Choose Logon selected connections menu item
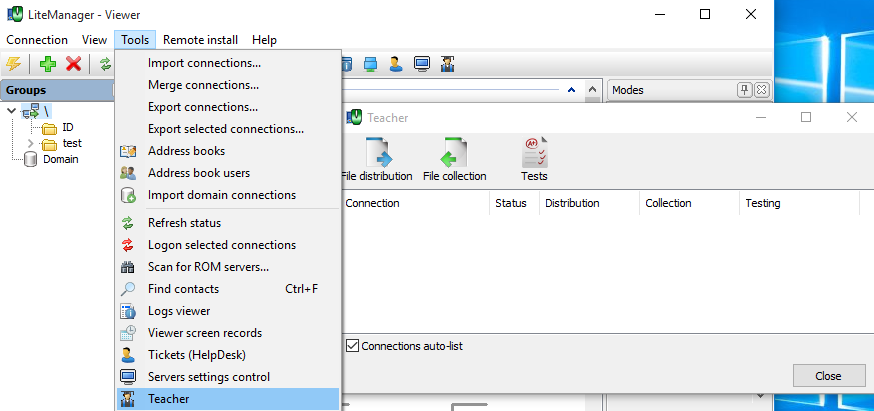 [x=228, y=245]
